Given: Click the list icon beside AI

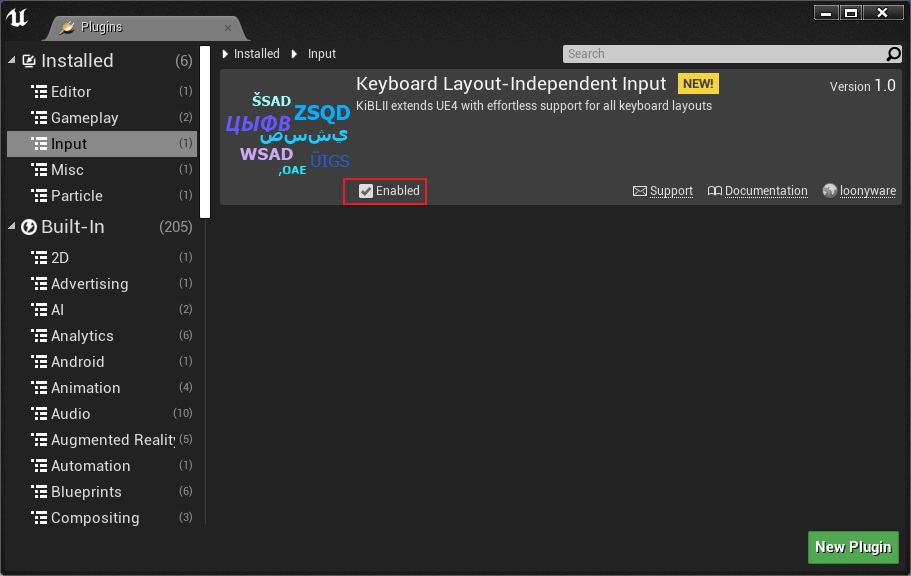Looking at the screenshot, I should pos(39,310).
